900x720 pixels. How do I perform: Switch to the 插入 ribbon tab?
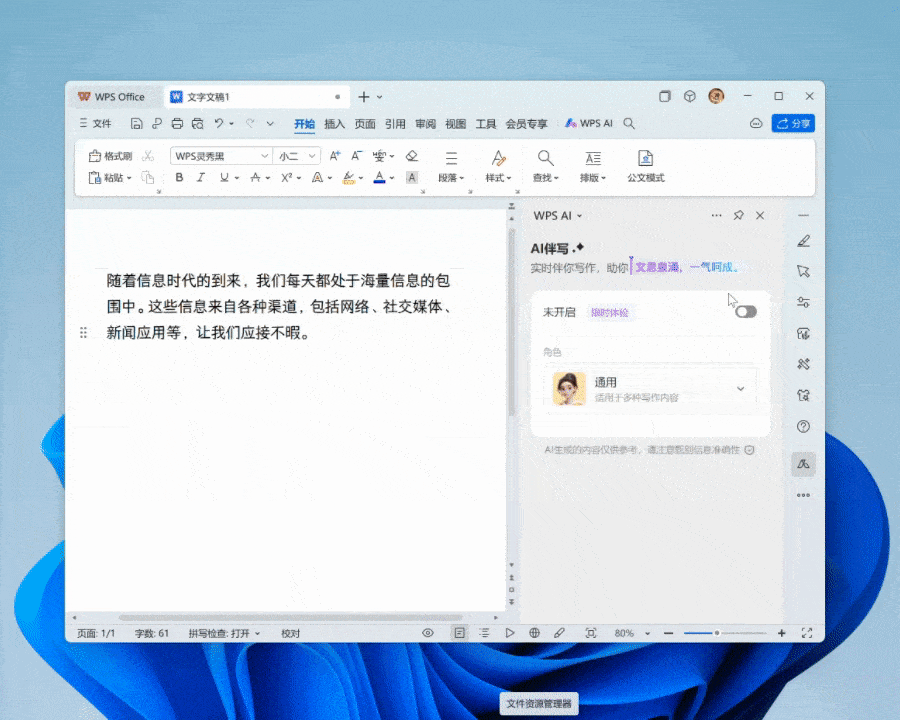[335, 124]
